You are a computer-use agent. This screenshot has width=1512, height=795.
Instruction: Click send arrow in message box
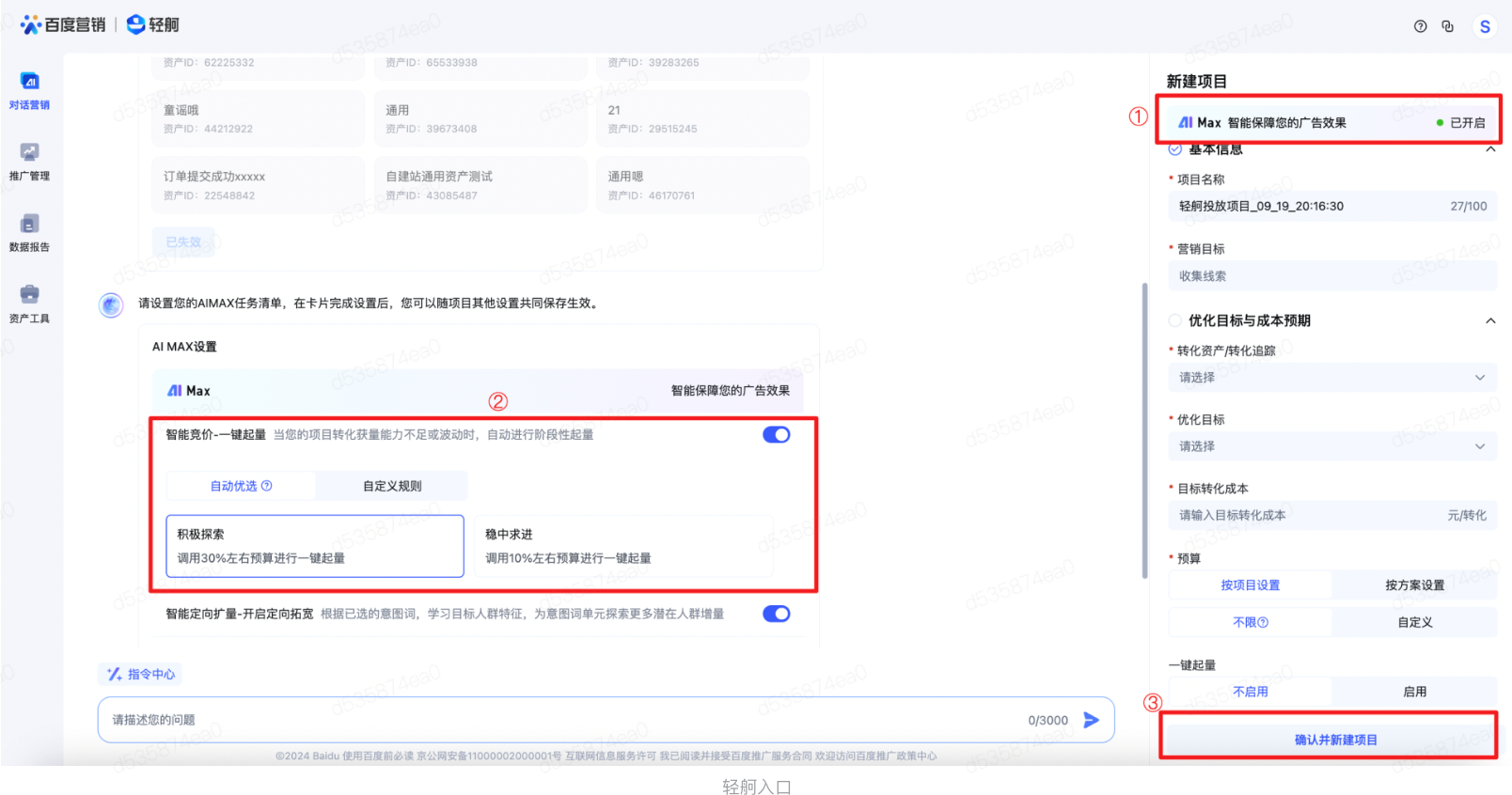pos(1091,720)
